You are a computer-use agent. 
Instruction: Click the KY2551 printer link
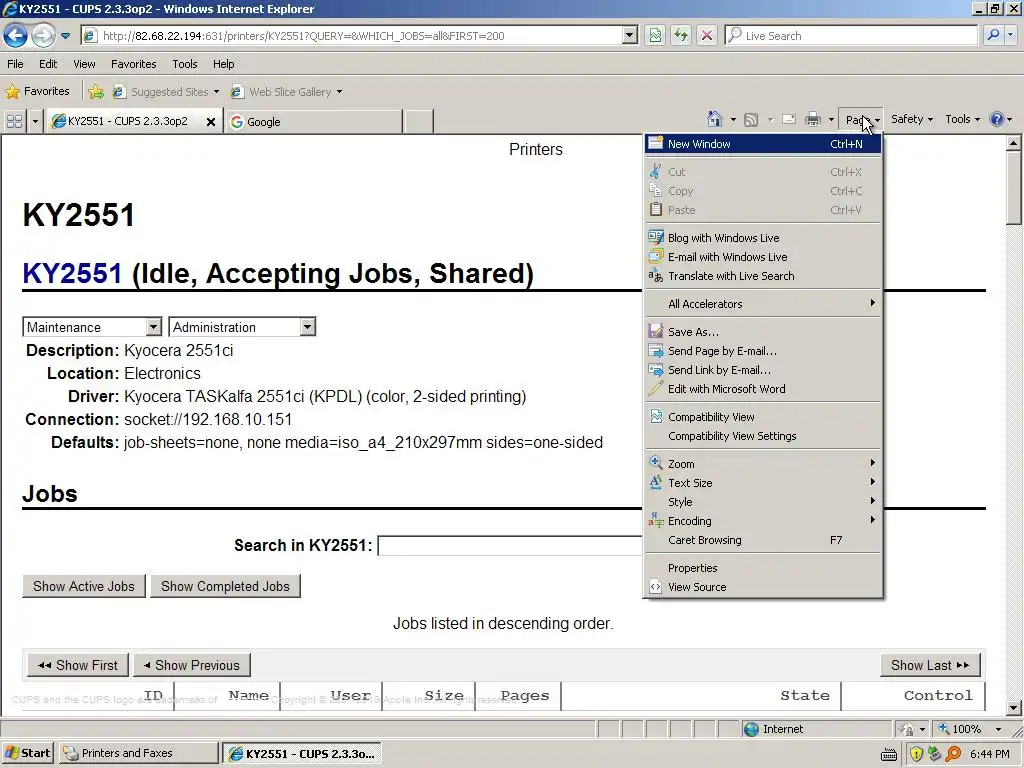pos(72,273)
